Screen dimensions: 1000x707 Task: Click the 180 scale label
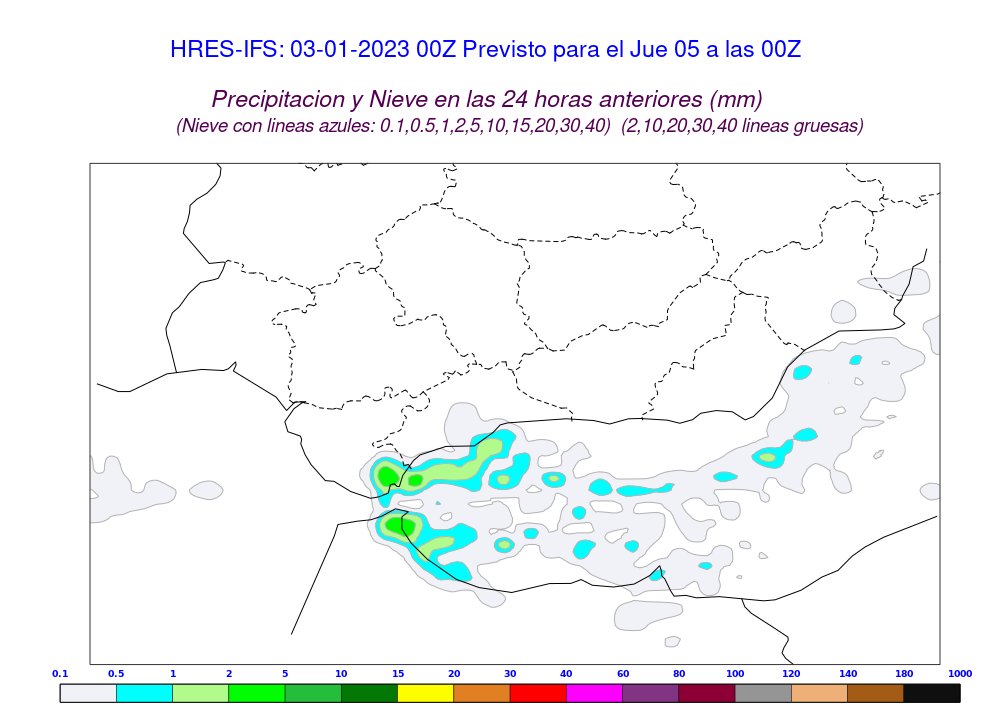click(904, 673)
